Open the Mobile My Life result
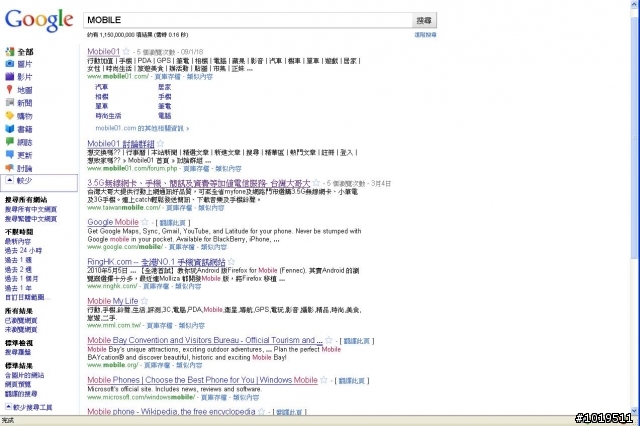The image size is (640, 426). (113, 301)
